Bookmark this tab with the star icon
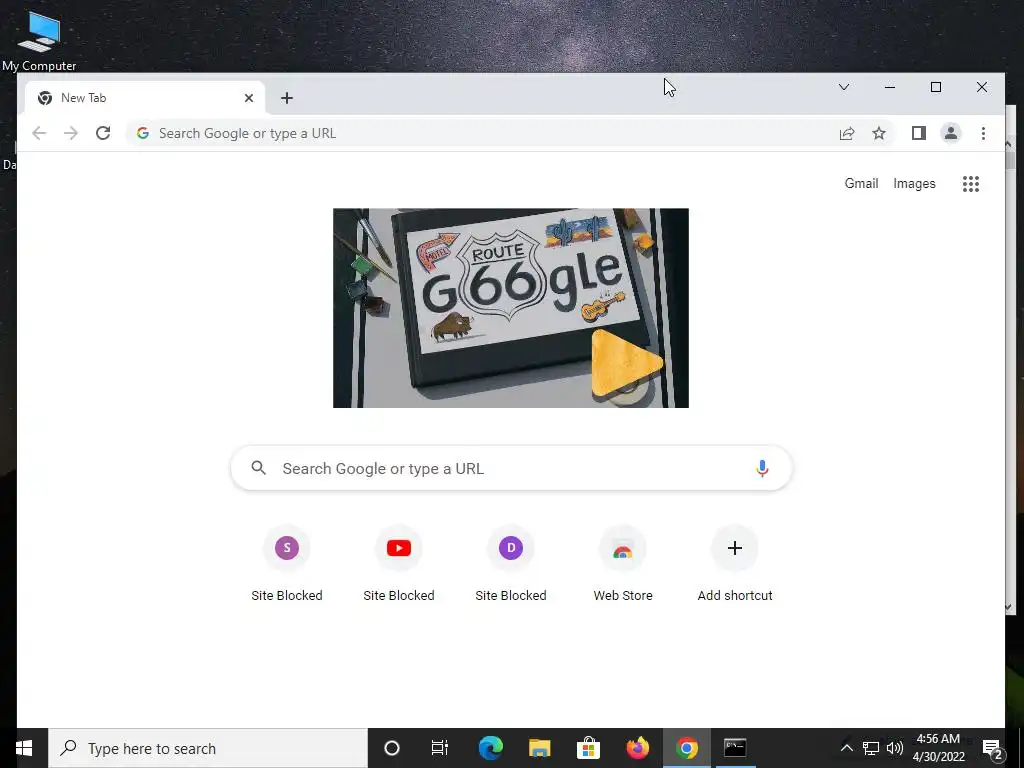The width and height of the screenshot is (1024, 768). pos(879,133)
